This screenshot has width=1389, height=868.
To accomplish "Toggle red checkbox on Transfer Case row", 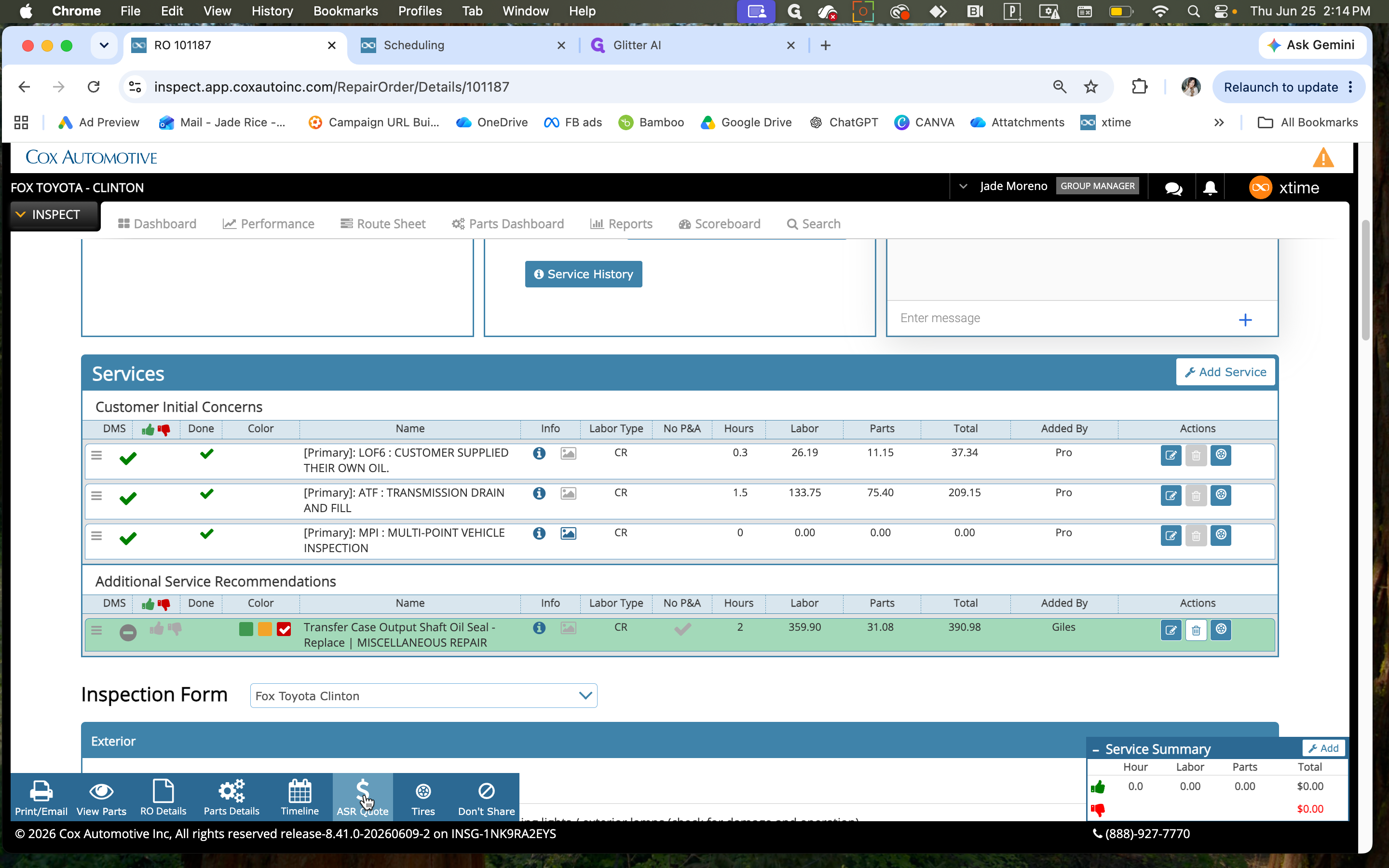I will pos(284,630).
